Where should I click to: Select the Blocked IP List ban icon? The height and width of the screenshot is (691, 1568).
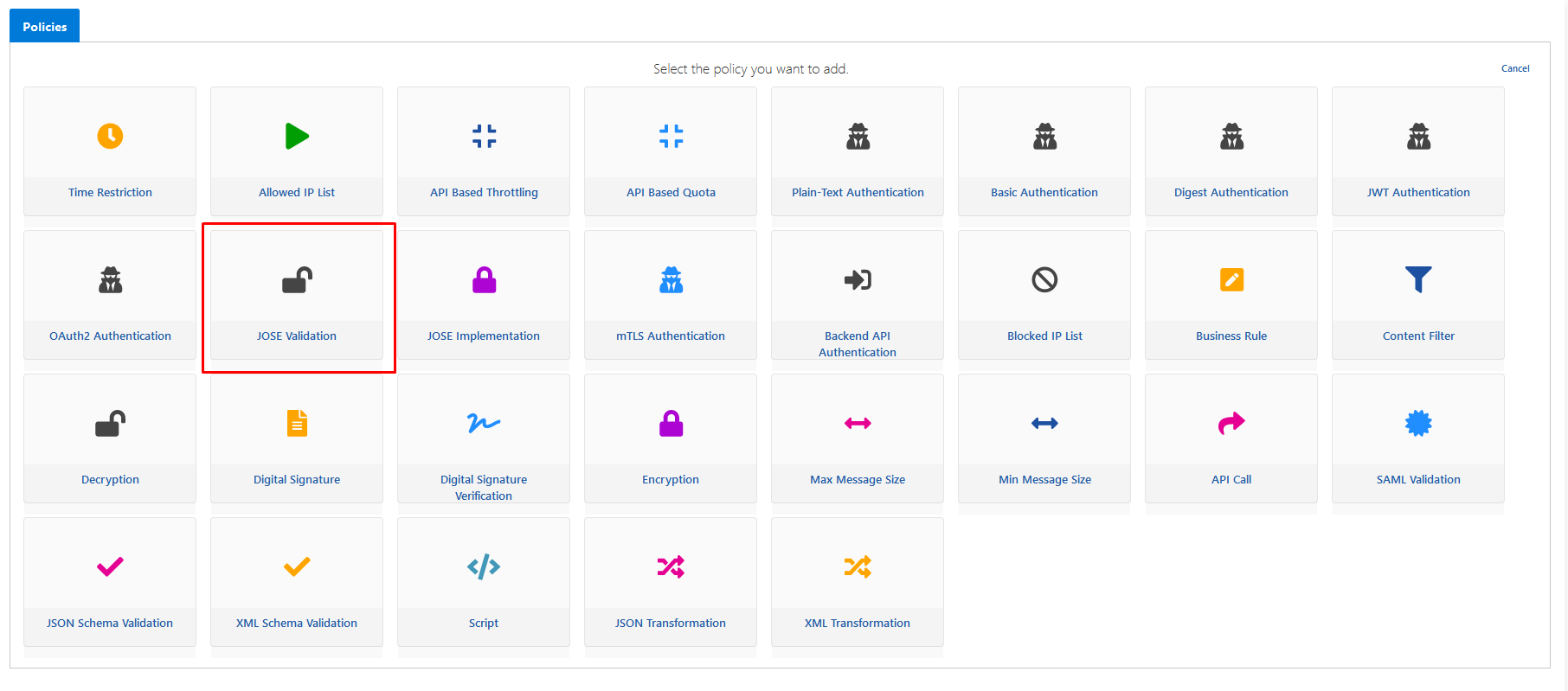coord(1044,279)
